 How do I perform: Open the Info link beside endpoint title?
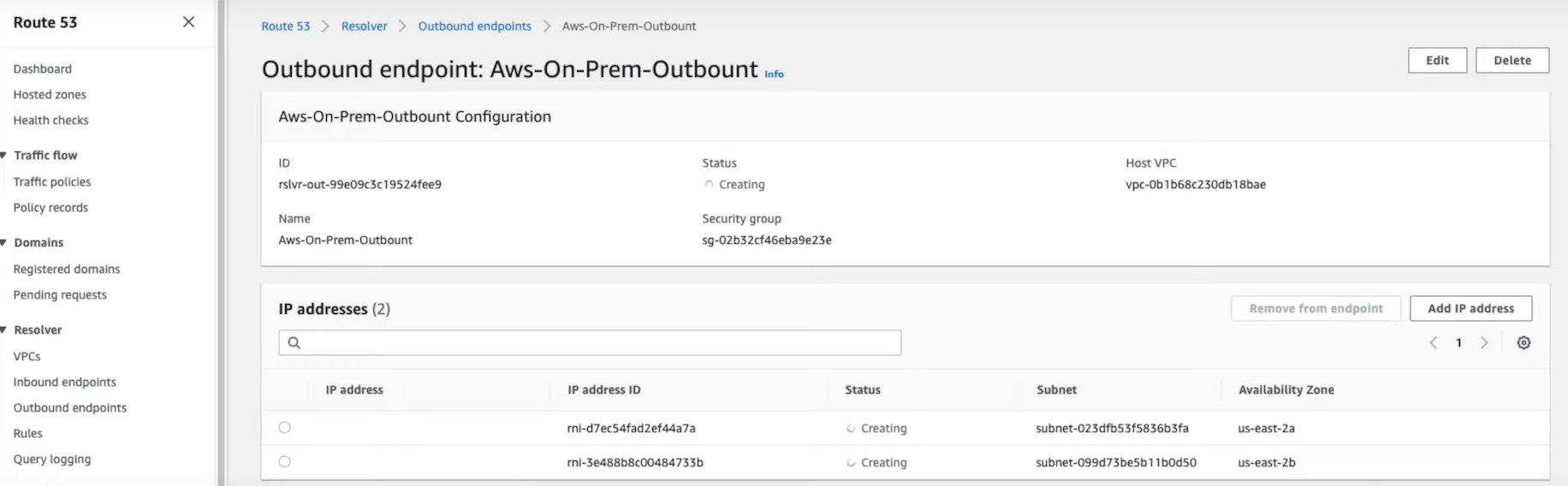tap(774, 74)
